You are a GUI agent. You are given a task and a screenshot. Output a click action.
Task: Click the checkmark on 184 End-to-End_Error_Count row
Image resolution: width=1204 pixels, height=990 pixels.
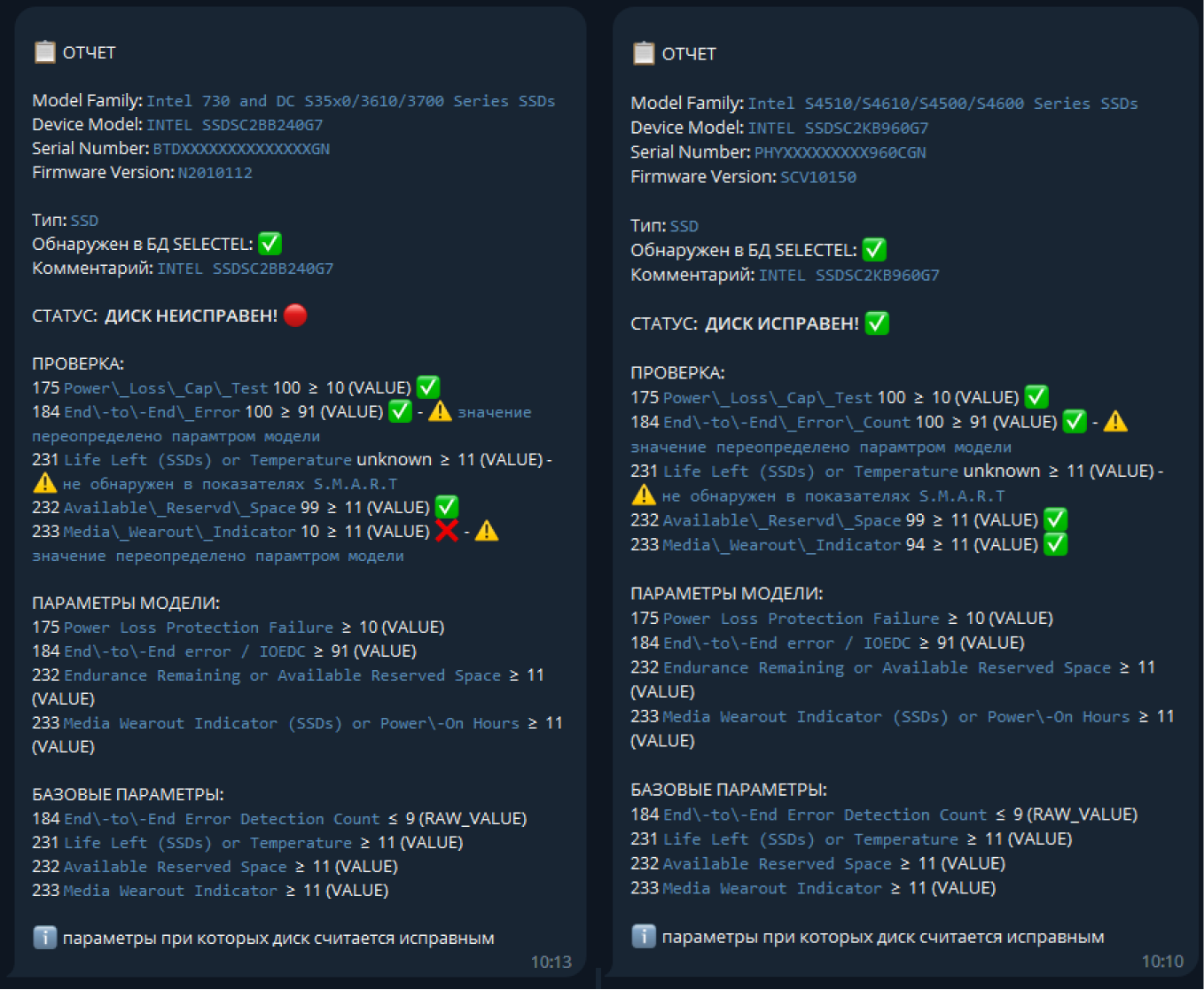[x=1075, y=422]
